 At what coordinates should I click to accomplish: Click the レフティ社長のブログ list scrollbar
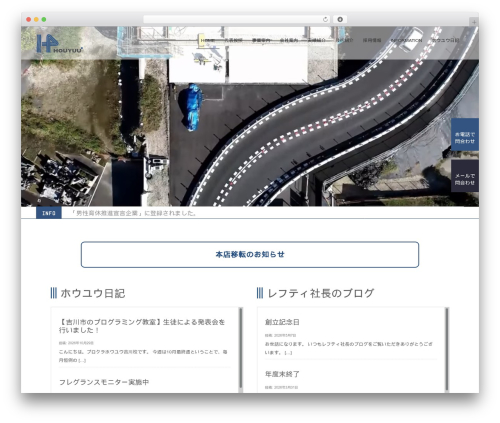pos(447,348)
